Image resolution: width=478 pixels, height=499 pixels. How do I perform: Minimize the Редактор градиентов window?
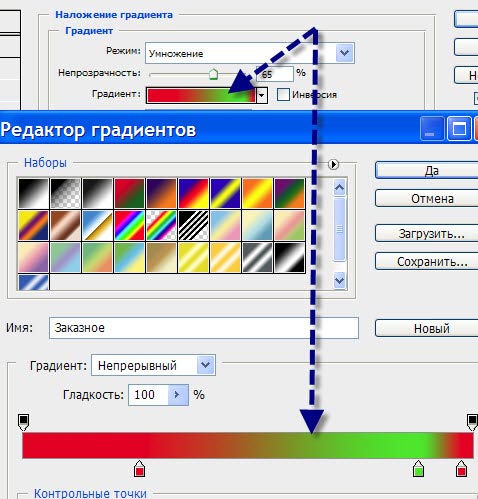(x=432, y=128)
